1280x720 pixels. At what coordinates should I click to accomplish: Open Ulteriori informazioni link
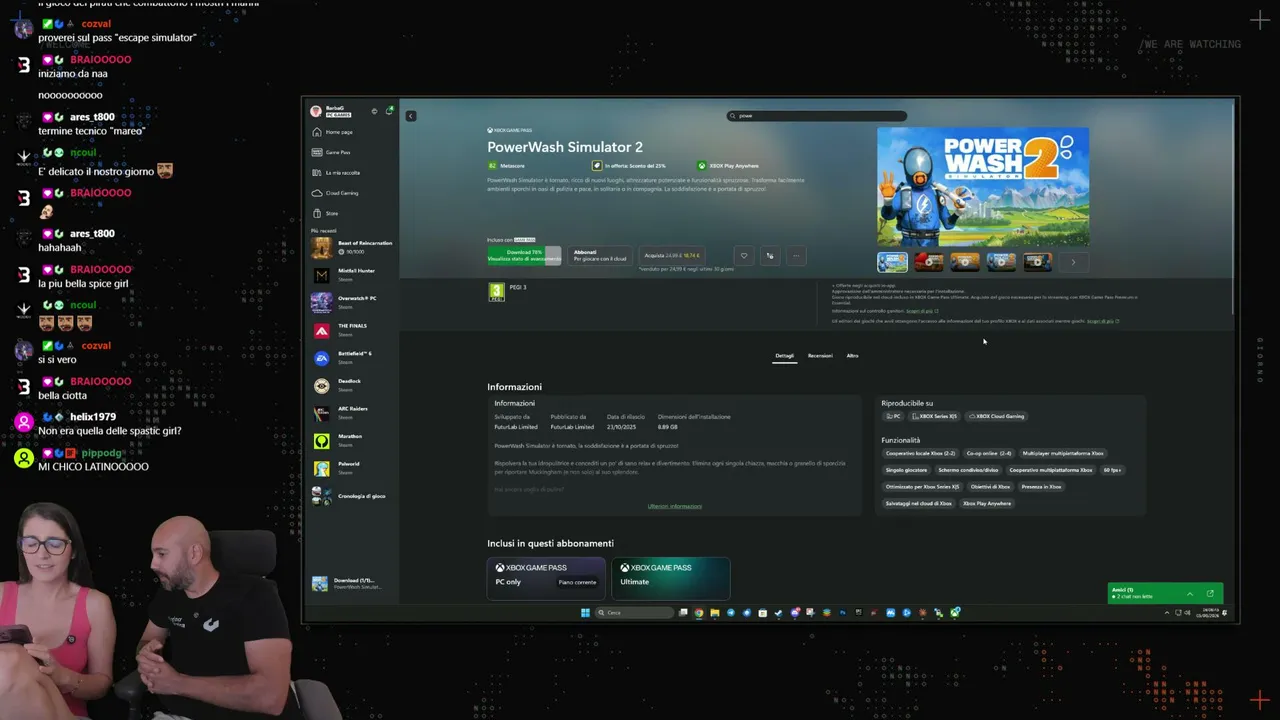(675, 507)
